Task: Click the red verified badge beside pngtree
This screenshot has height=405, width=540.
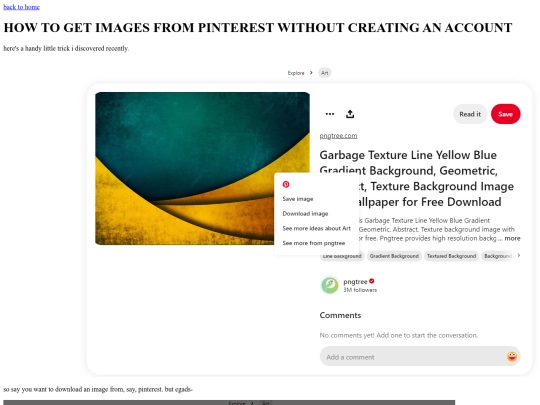Action: (372, 281)
